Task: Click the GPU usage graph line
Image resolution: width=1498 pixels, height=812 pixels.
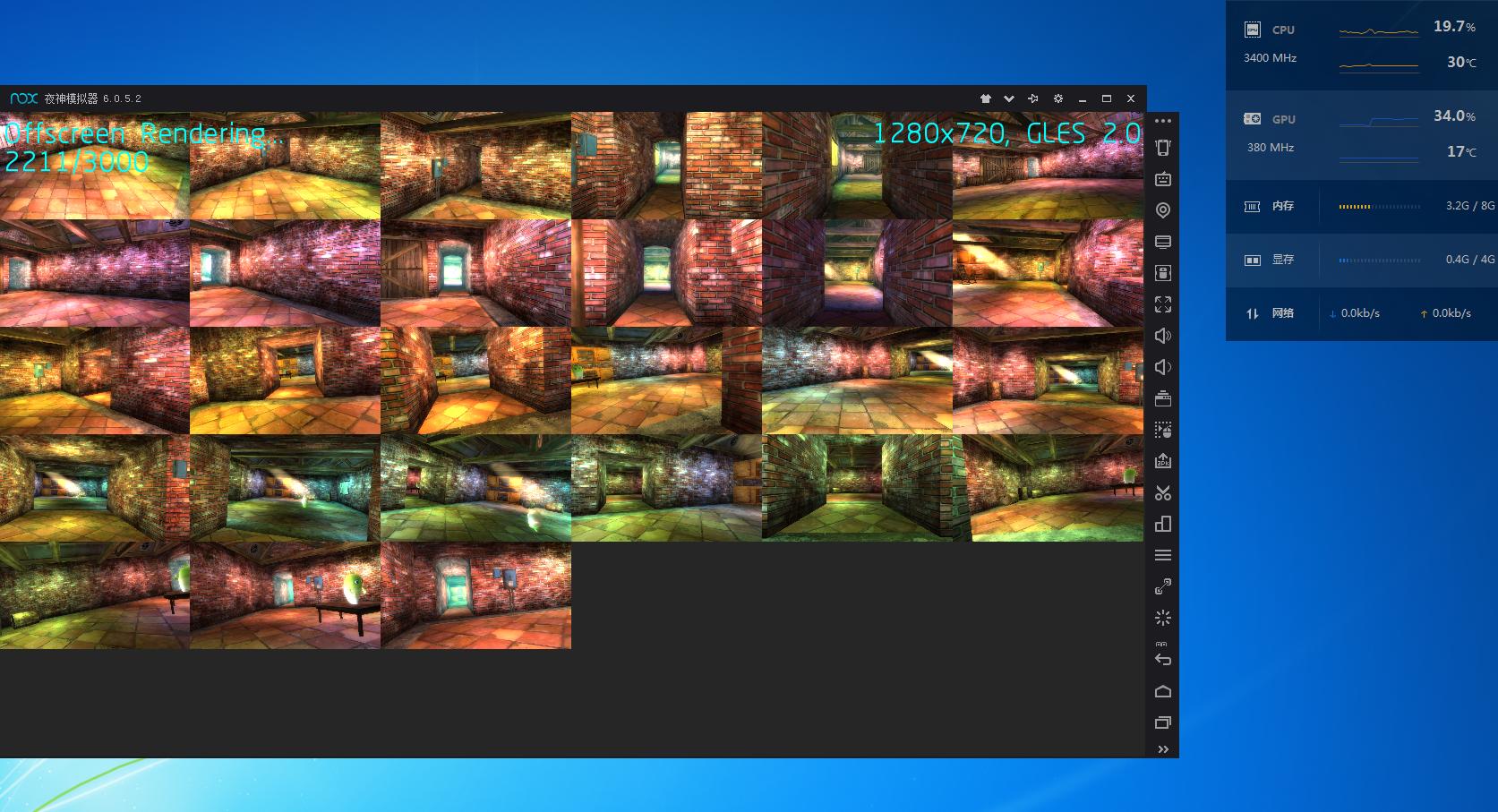Action: (x=1379, y=121)
